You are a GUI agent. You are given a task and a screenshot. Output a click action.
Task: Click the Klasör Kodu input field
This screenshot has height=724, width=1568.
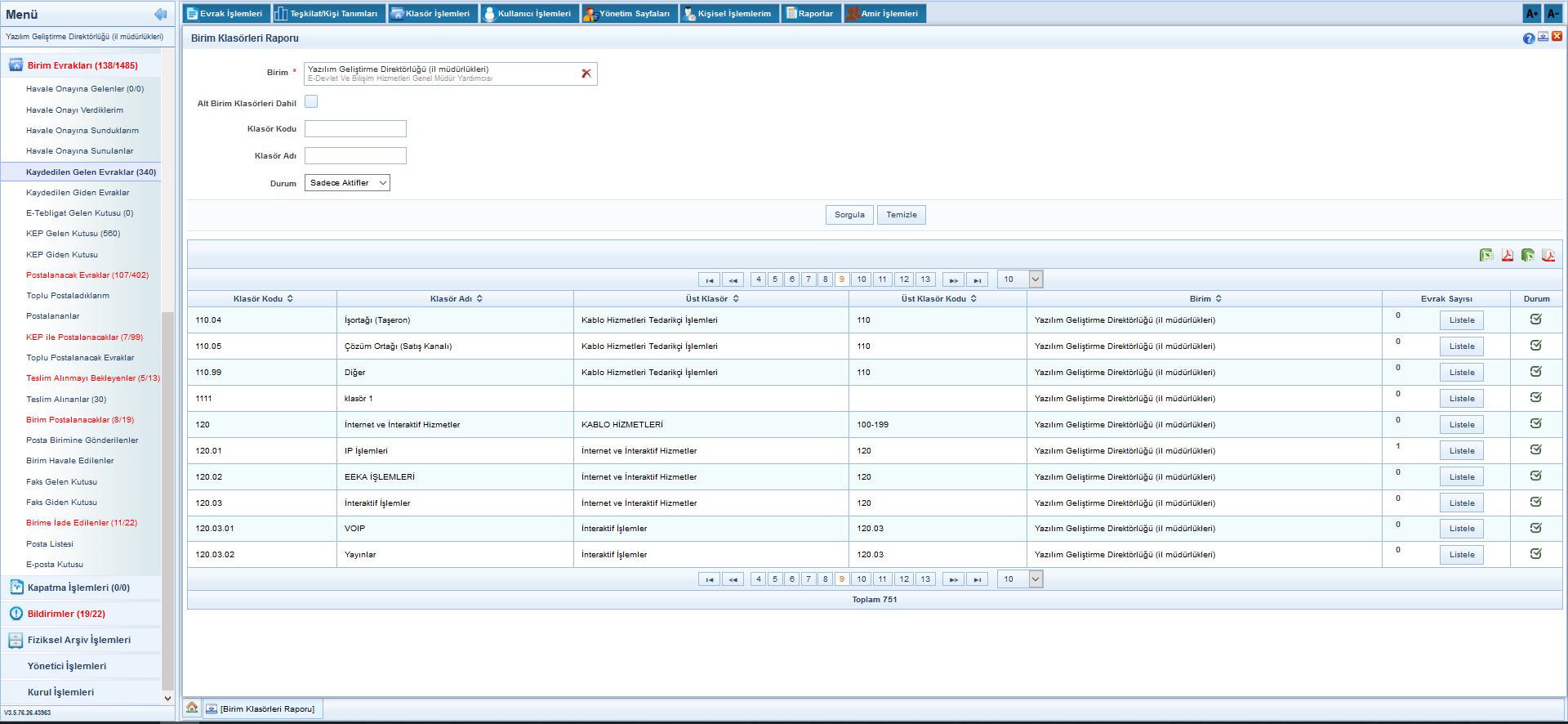(x=355, y=129)
